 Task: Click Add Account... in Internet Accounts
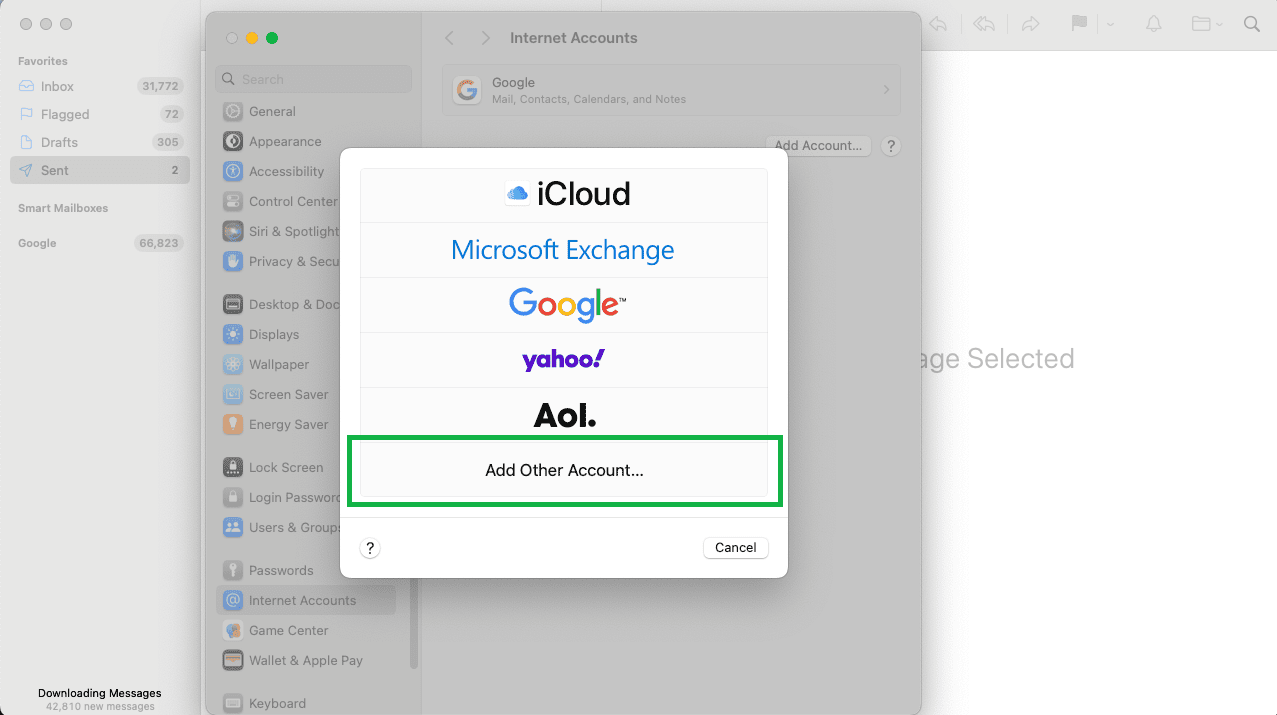(818, 146)
